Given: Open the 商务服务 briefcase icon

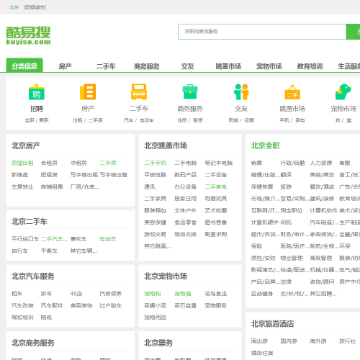Looking at the screenshot, I should pyautogui.click(x=190, y=92).
